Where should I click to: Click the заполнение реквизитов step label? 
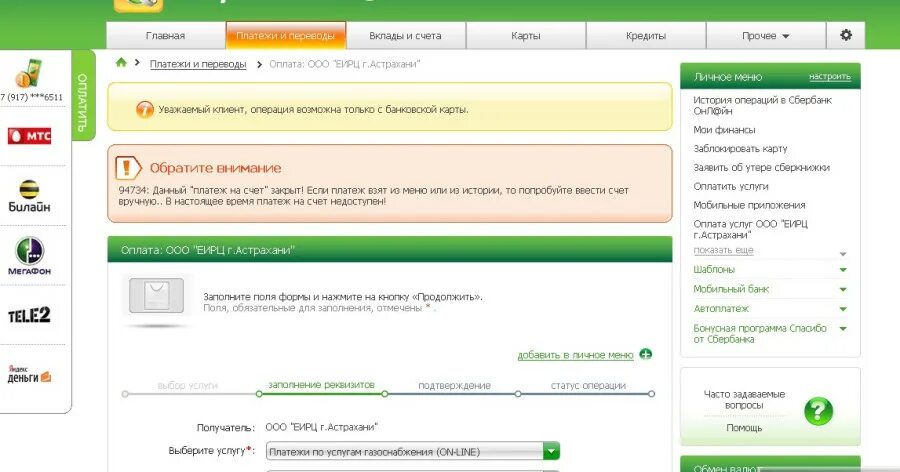321,385
